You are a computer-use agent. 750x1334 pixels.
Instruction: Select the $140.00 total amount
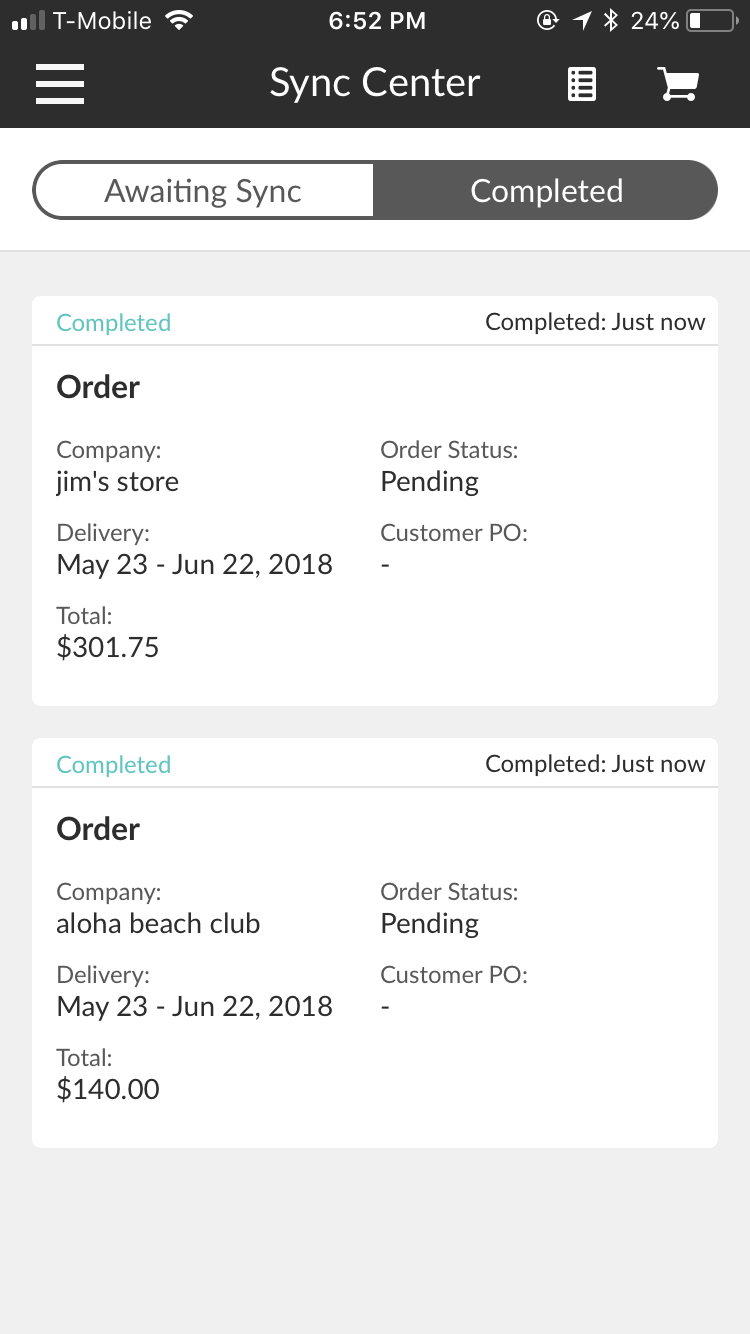108,1089
